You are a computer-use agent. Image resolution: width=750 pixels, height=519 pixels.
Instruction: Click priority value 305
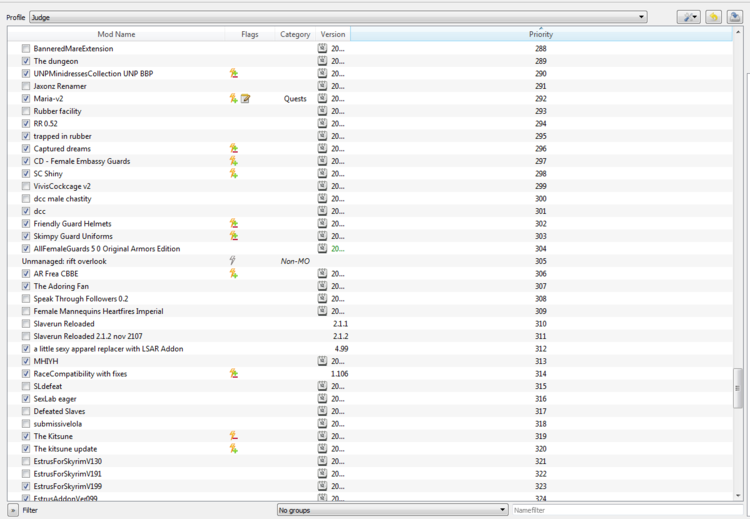click(540, 261)
